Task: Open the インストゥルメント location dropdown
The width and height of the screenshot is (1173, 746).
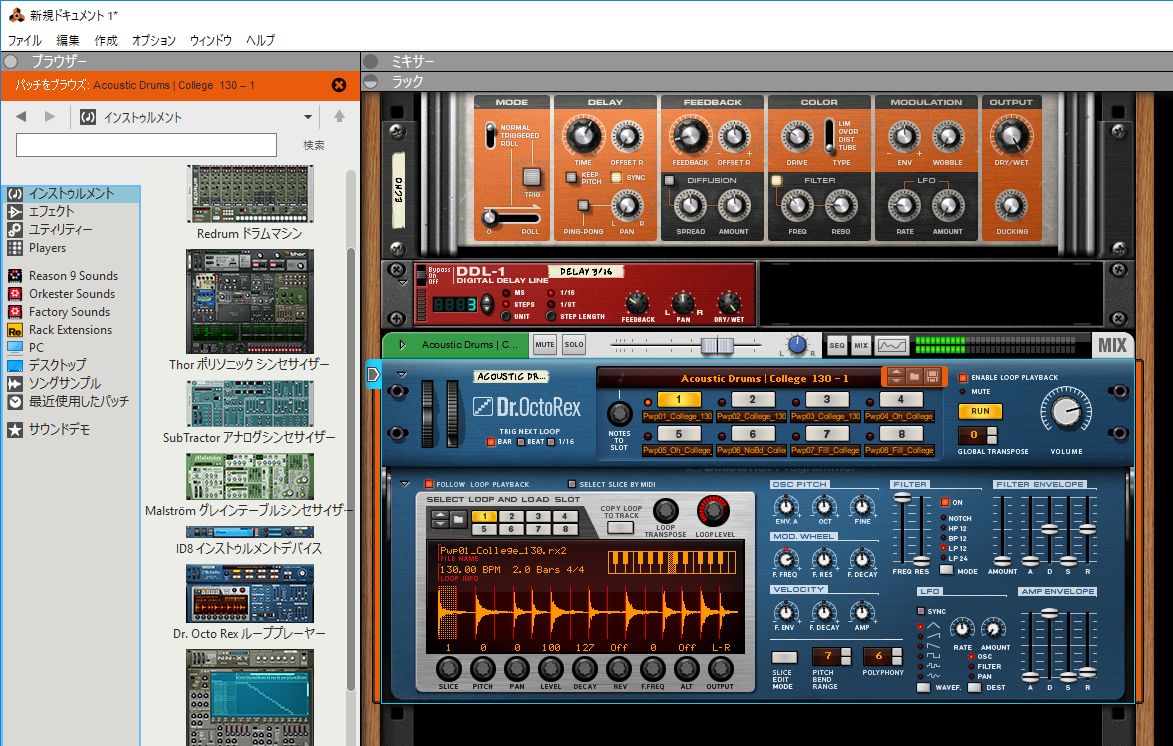Action: click(x=307, y=117)
